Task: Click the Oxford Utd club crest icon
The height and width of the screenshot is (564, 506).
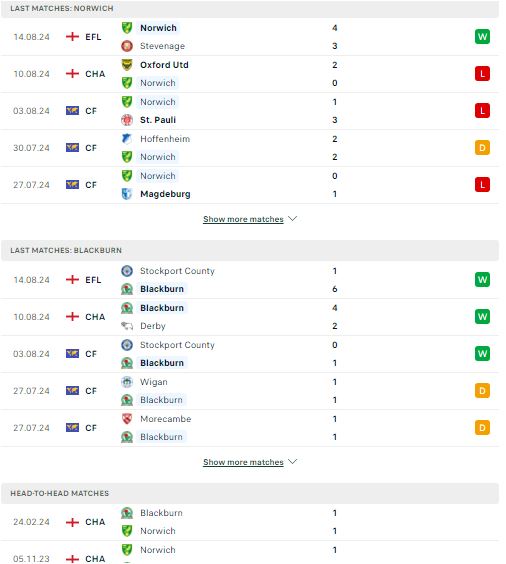Action: [127, 65]
